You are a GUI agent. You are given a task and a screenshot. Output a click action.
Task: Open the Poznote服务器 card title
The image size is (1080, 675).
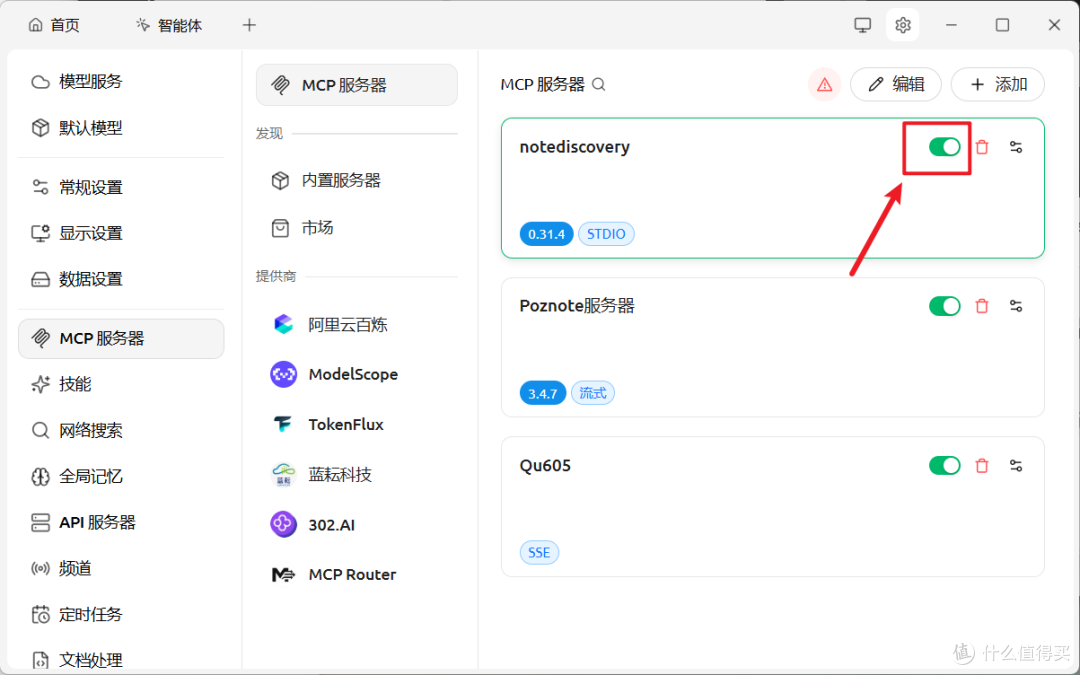(x=577, y=306)
